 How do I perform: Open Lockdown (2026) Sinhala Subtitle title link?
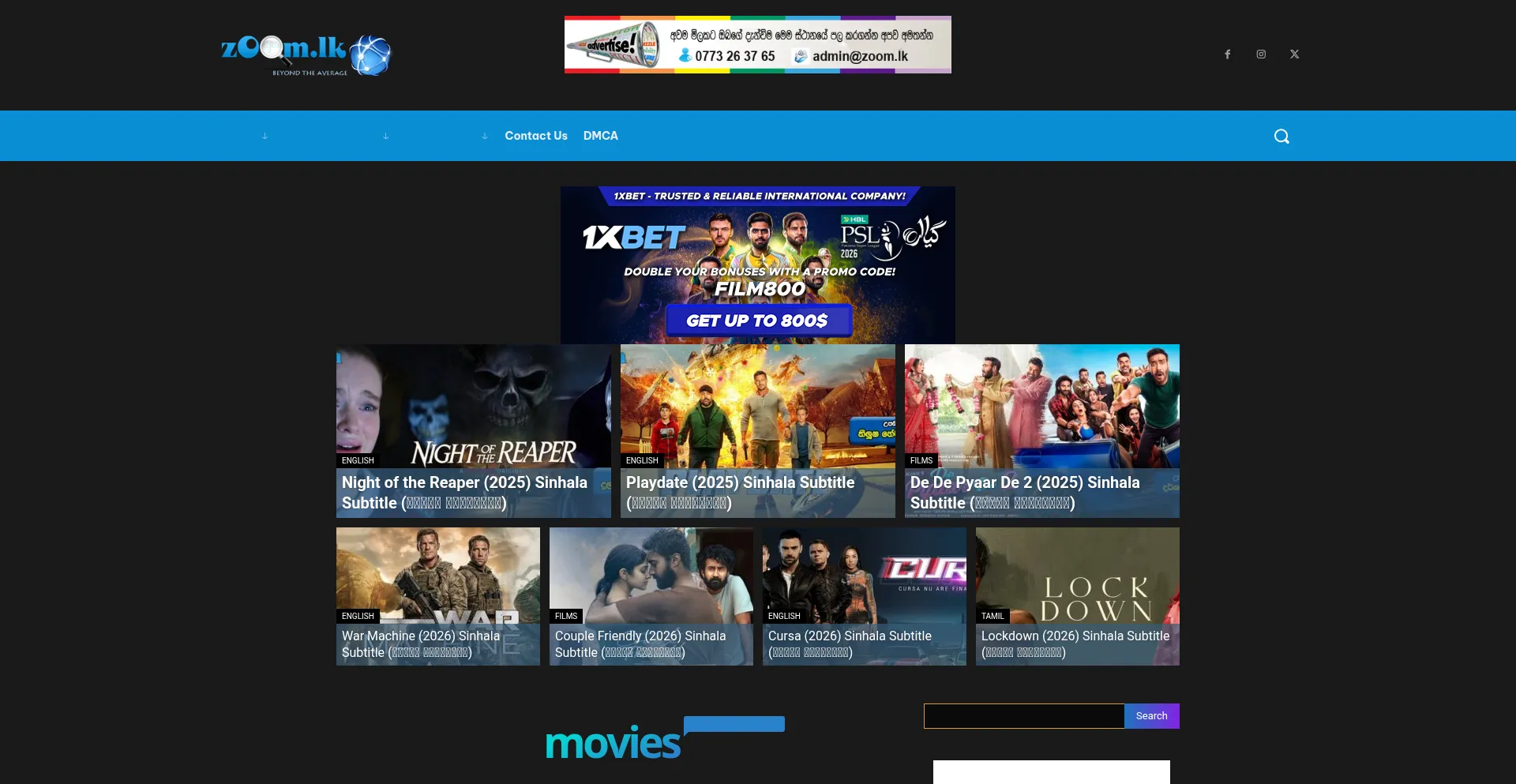pyautogui.click(x=1075, y=644)
